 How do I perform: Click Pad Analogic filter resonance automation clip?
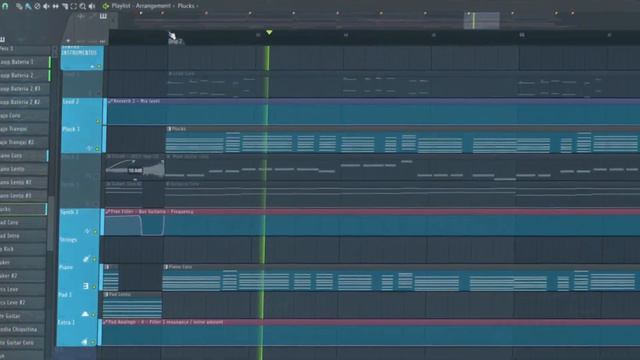pyautogui.click(x=370, y=333)
